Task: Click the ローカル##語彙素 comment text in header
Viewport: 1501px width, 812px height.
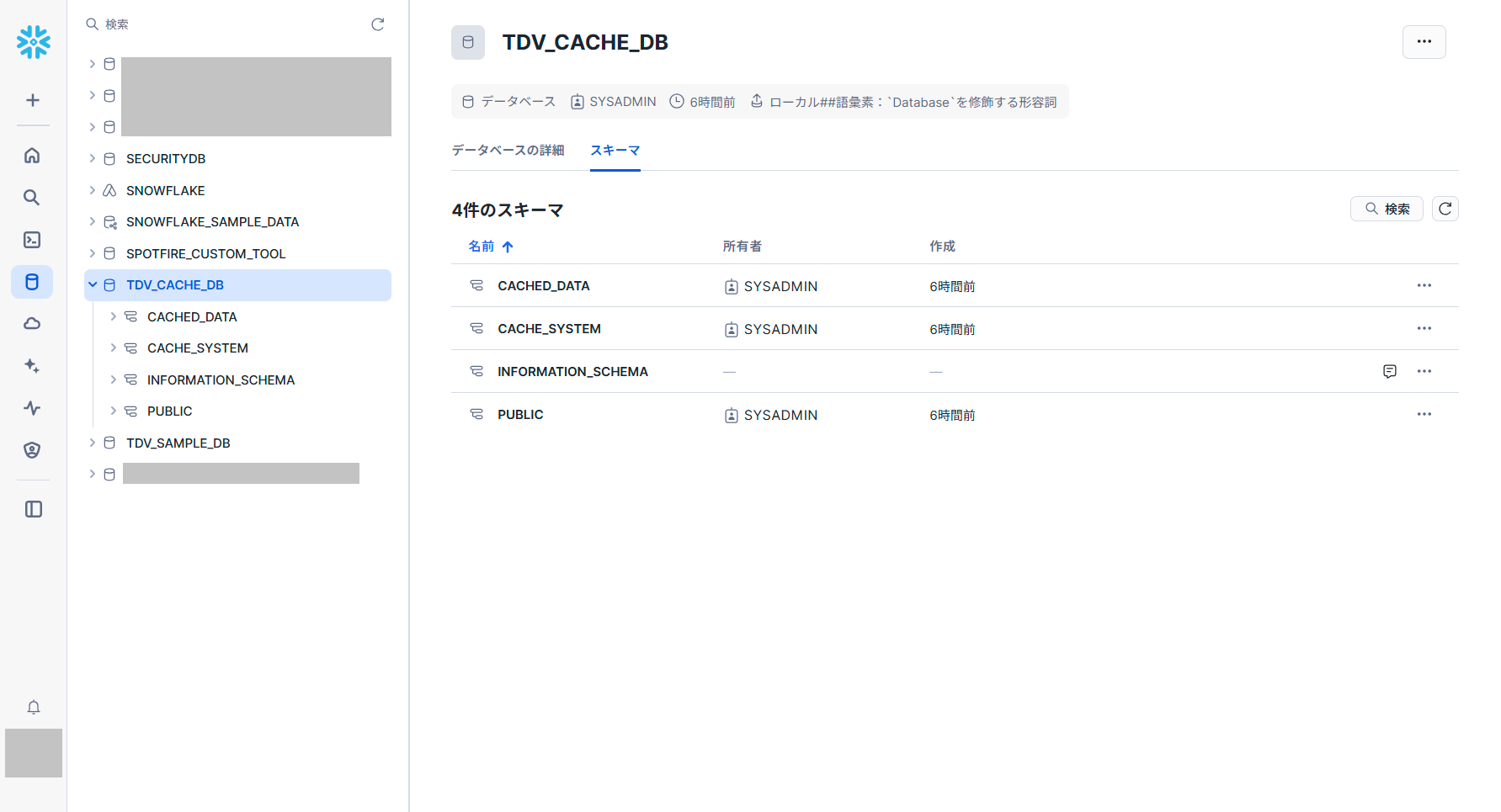Action: click(913, 102)
